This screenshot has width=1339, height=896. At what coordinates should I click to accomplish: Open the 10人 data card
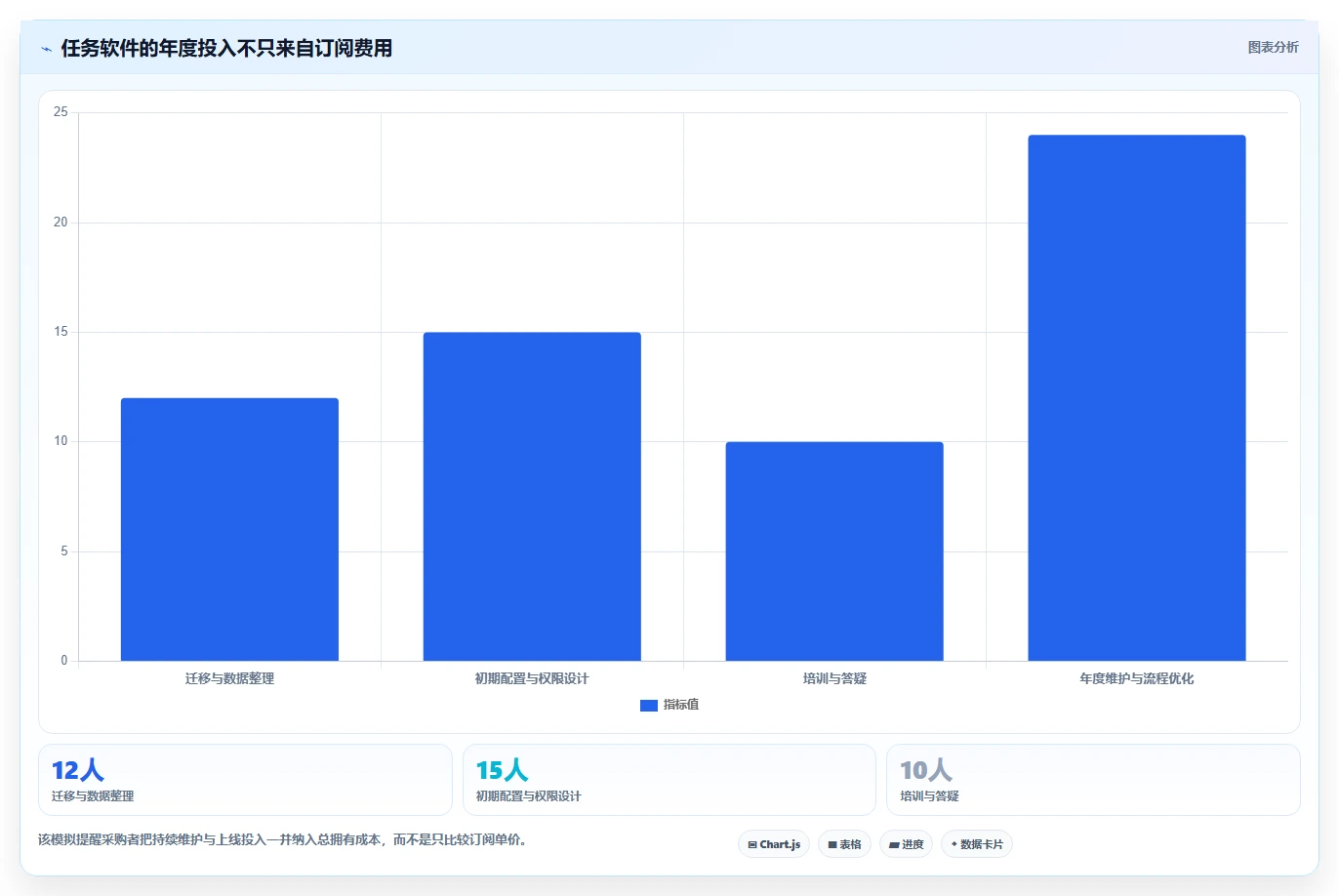(1093, 780)
